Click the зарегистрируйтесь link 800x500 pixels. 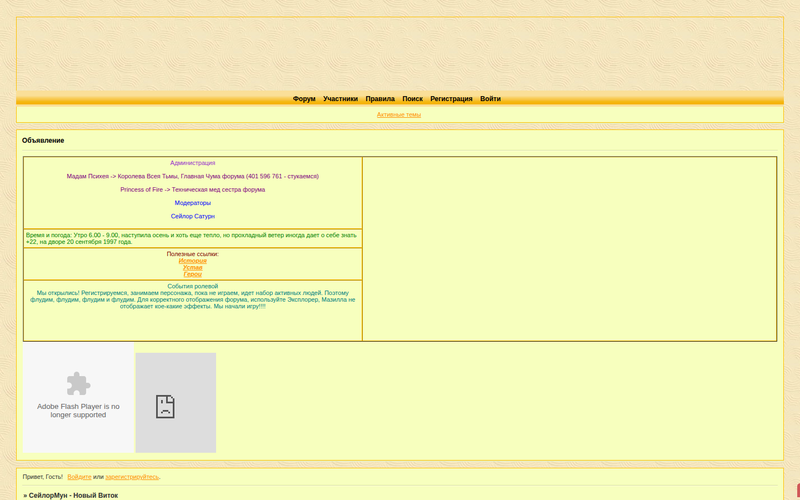point(132,477)
